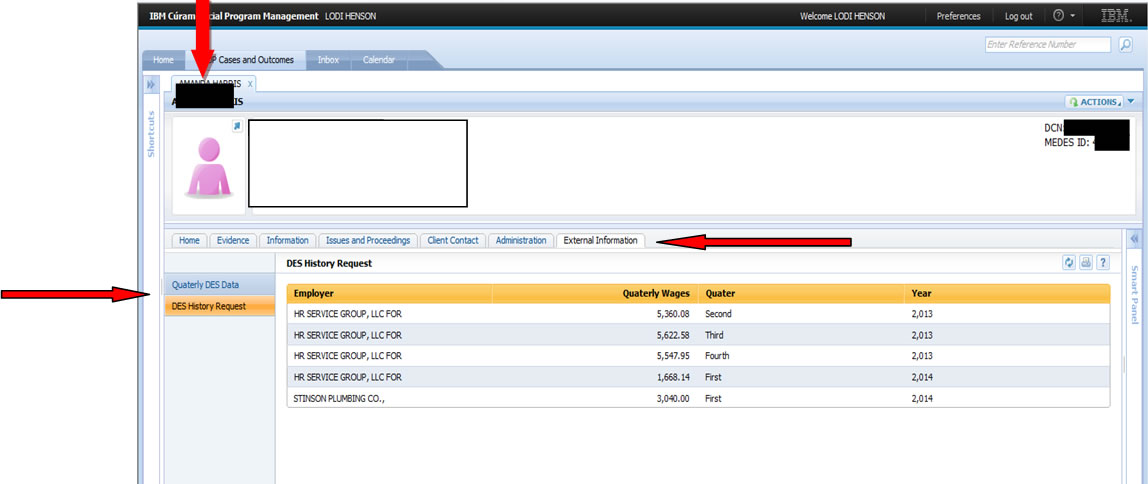Refresh the DES History Request page icon
The image size is (1148, 484).
(1070, 263)
